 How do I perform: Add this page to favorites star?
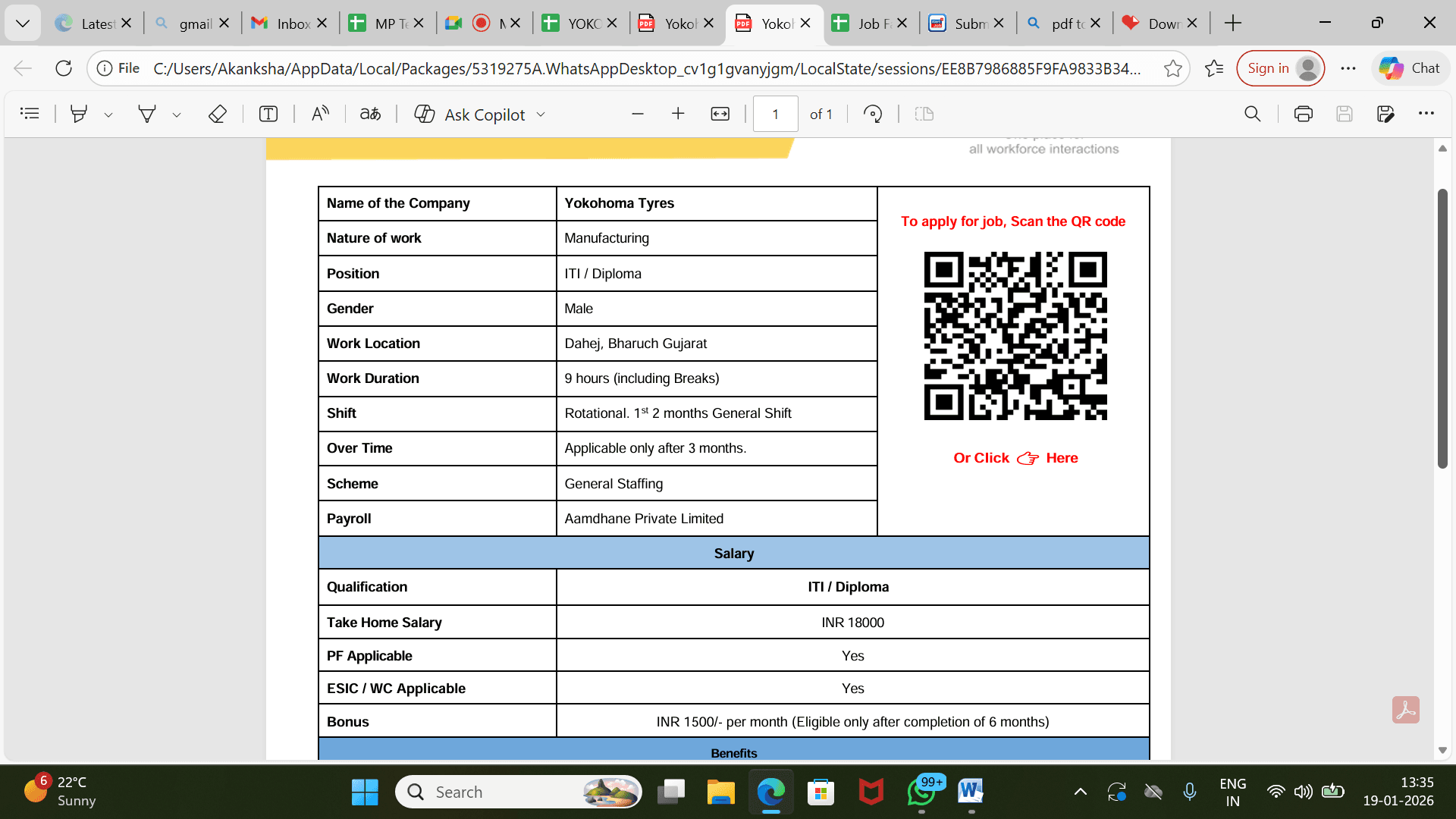1172,68
